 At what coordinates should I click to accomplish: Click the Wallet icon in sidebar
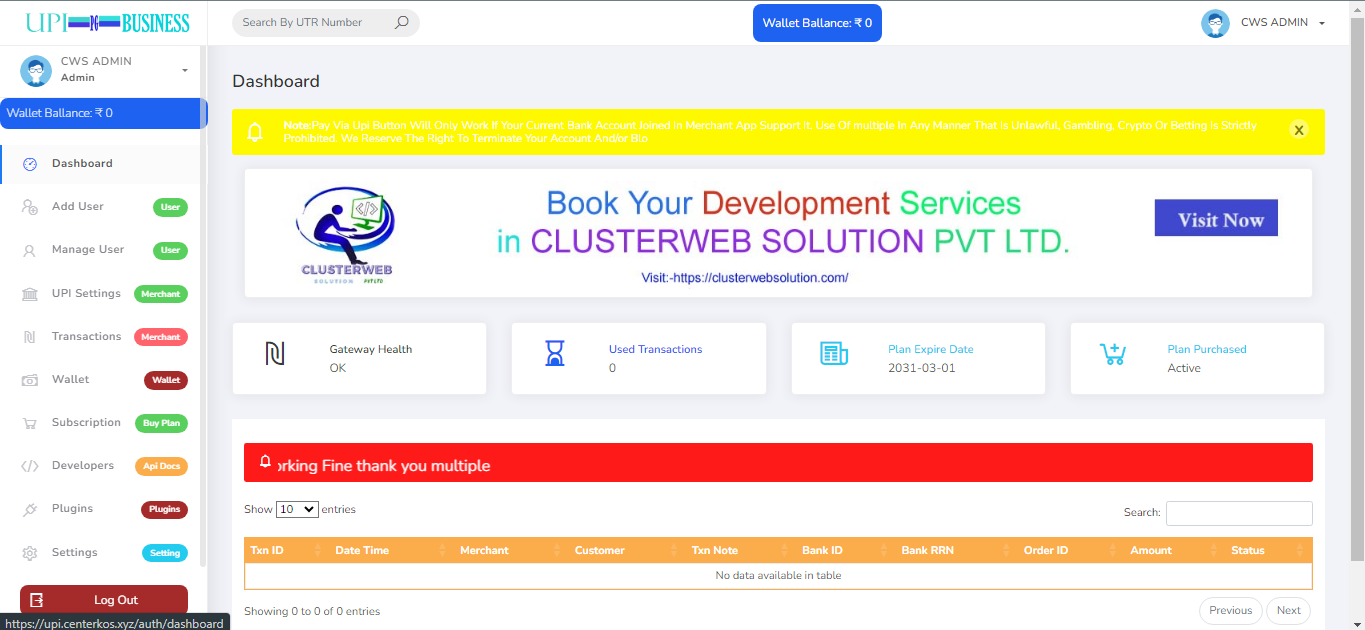[30, 380]
